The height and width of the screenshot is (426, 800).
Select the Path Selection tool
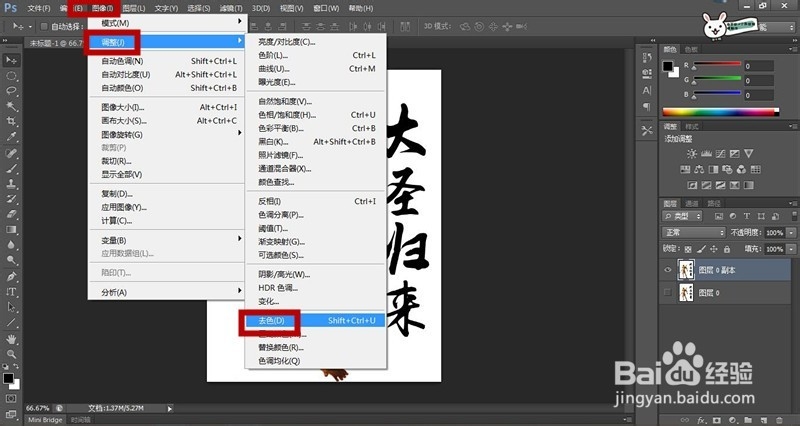tap(11, 307)
